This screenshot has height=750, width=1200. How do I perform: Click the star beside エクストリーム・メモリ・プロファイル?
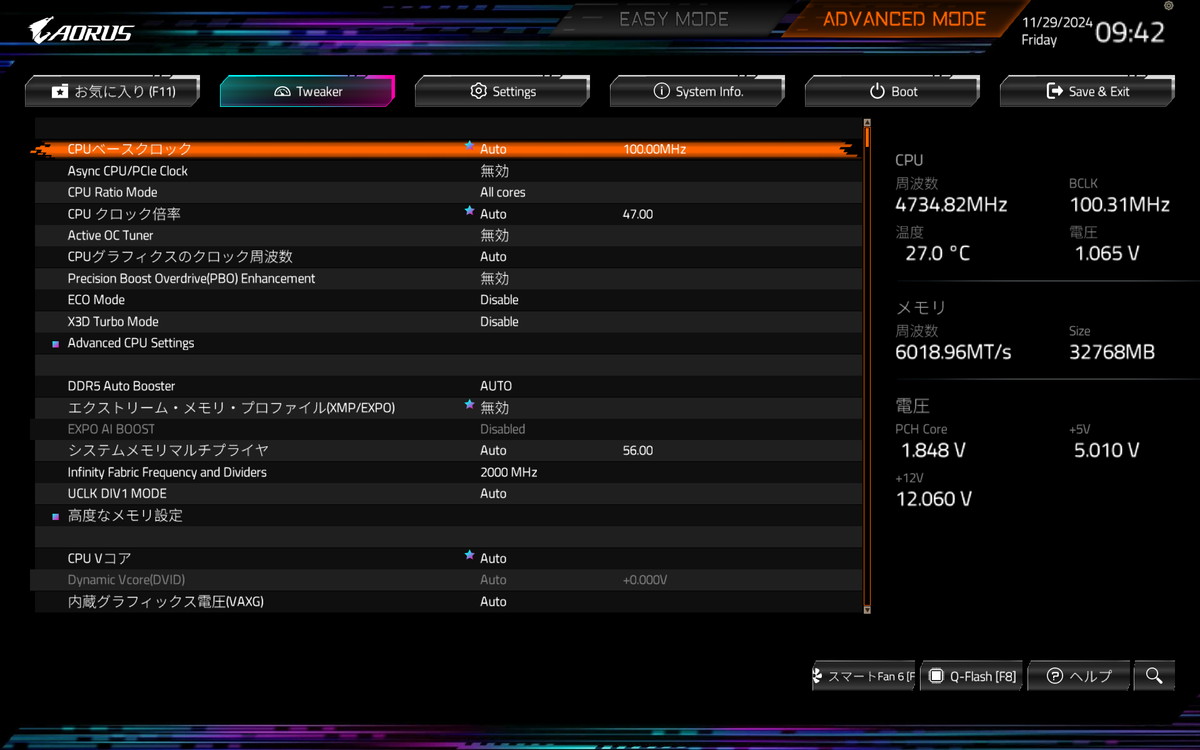(469, 405)
